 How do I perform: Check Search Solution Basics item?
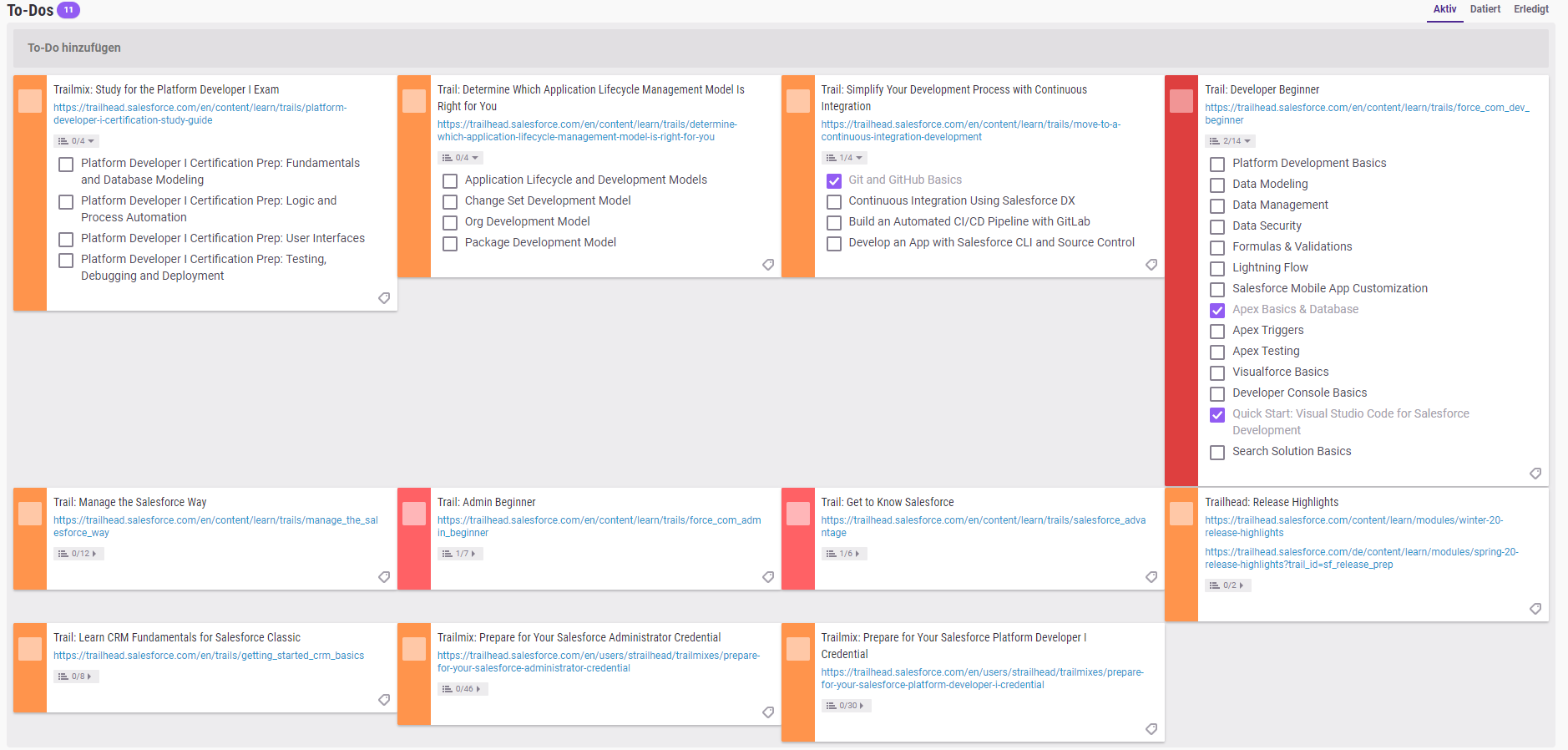point(1217,453)
